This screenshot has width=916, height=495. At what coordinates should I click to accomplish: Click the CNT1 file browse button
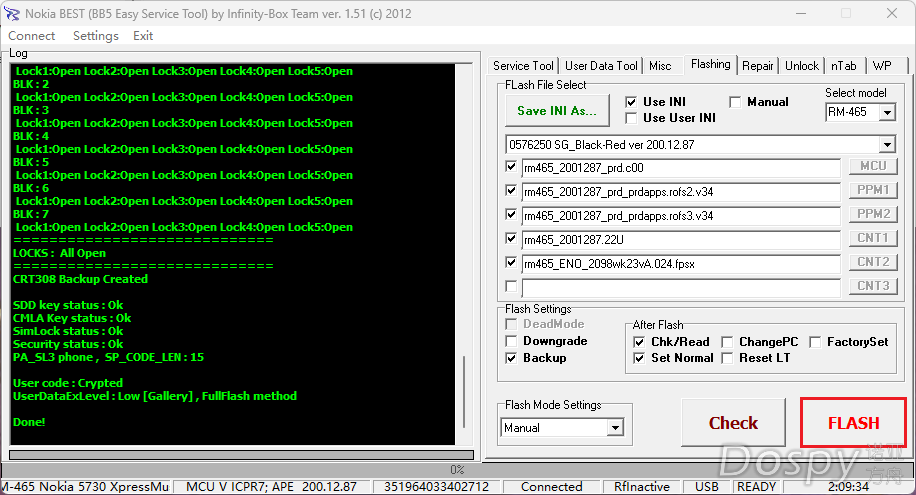[873, 238]
